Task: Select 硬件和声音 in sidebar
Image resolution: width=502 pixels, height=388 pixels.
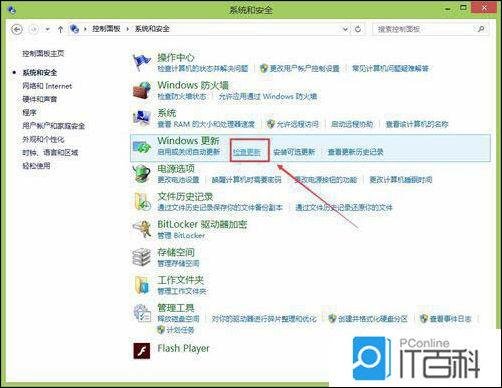Action: tap(40, 99)
